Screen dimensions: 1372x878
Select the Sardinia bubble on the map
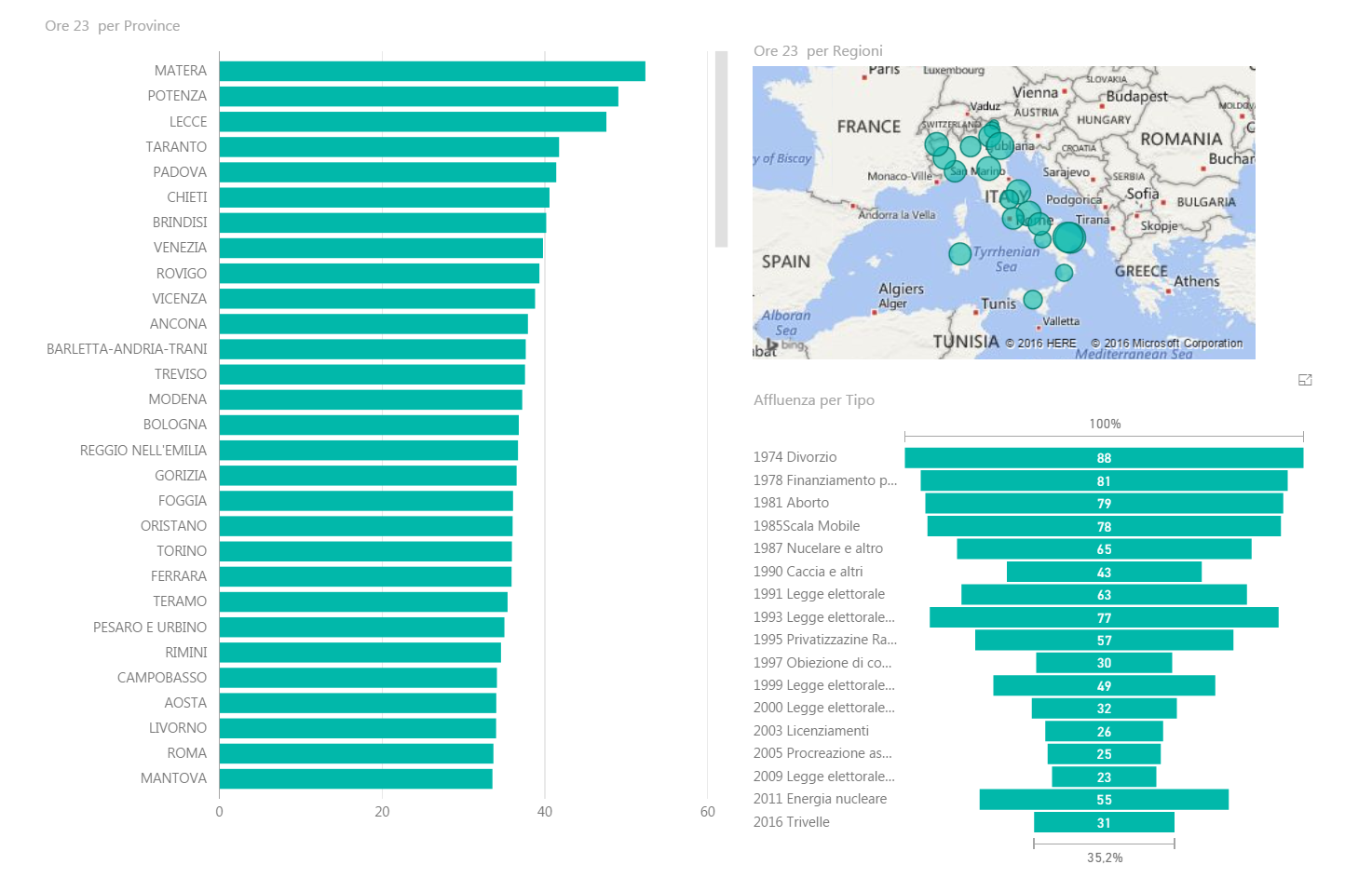click(959, 253)
